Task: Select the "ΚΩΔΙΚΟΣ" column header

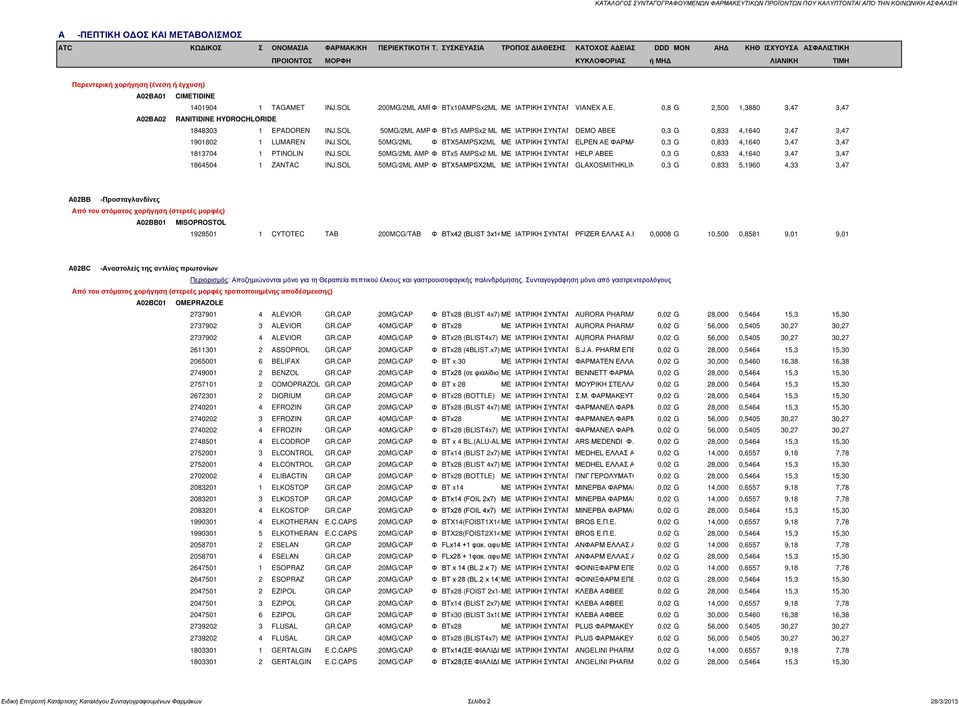Action: [206, 48]
